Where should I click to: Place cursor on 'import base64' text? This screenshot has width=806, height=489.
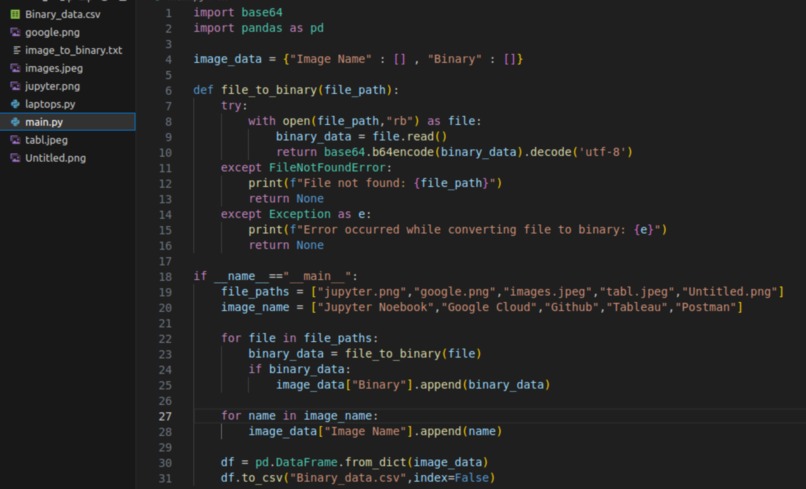pos(238,12)
